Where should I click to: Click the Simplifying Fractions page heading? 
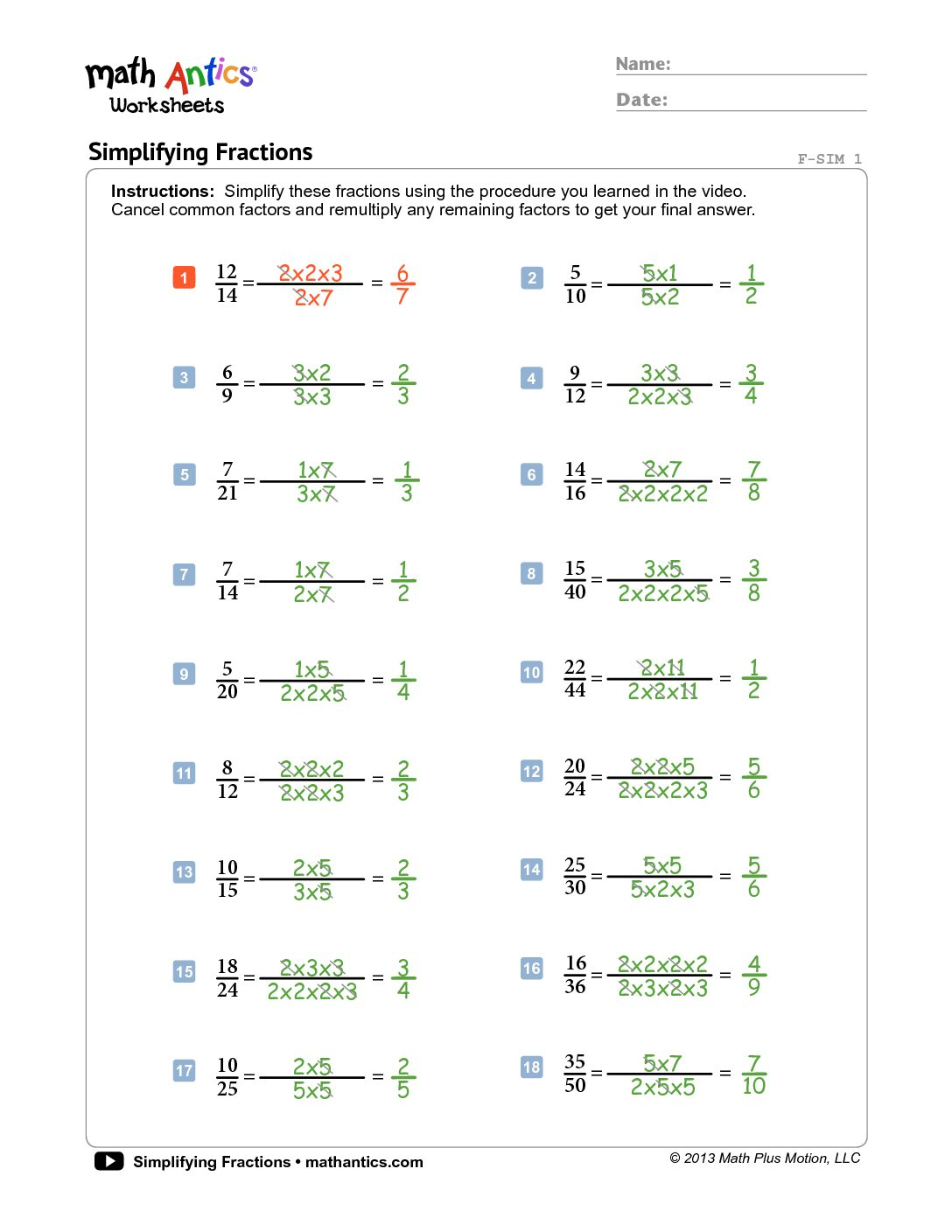click(x=200, y=152)
